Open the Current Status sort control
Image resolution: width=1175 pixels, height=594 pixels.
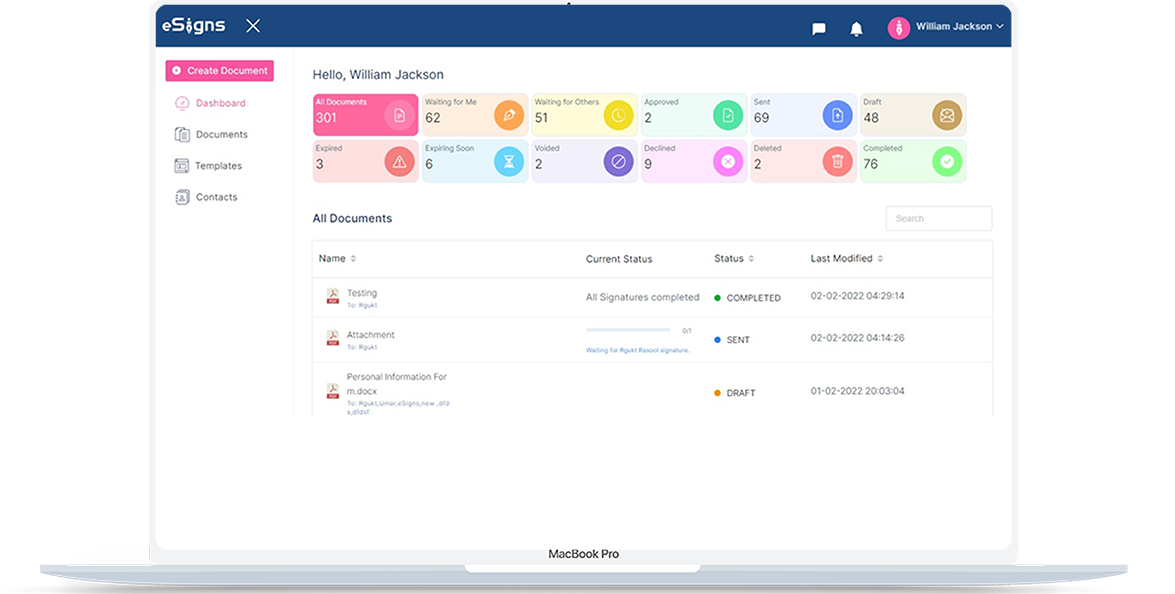(x=620, y=258)
